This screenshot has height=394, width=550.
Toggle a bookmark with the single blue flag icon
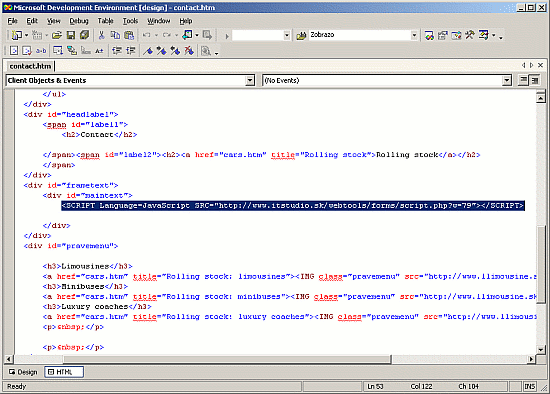(x=148, y=51)
